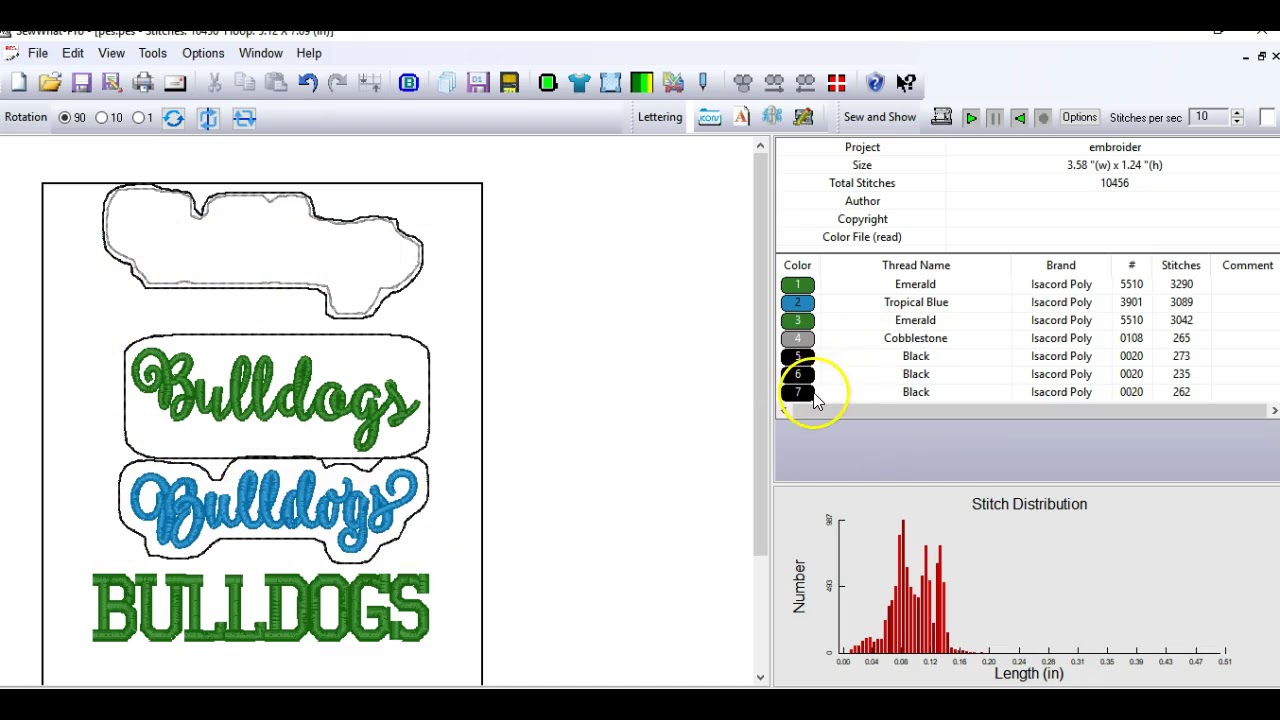Image resolution: width=1280 pixels, height=720 pixels.
Task: Click the rotate circular arrows icon
Action: click(x=173, y=118)
